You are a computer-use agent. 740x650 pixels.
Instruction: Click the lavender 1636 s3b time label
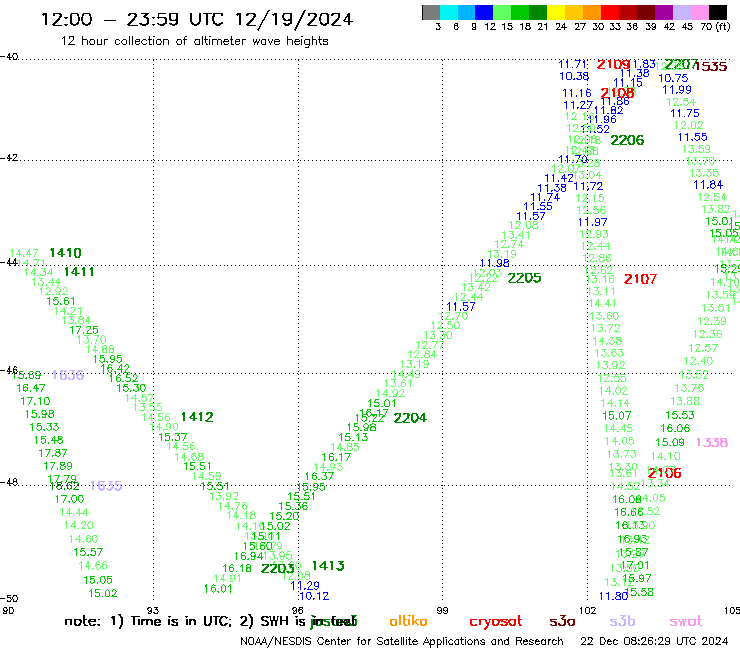68,375
